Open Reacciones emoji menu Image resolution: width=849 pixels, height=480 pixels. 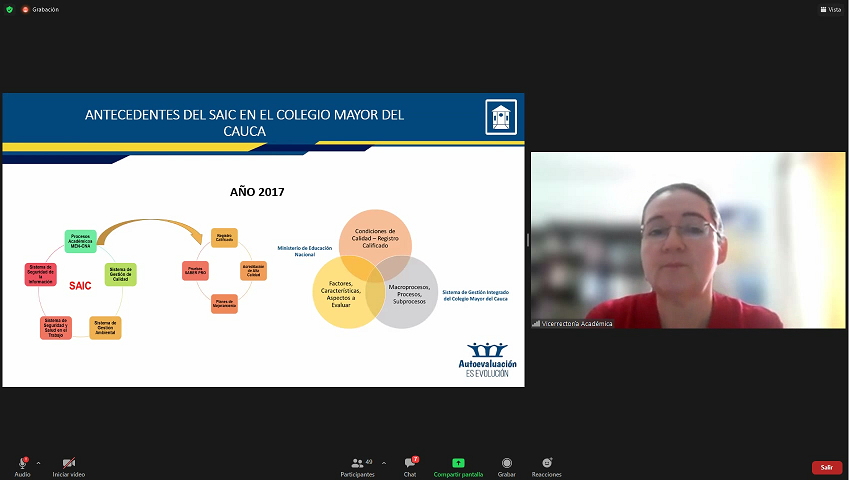(547, 467)
